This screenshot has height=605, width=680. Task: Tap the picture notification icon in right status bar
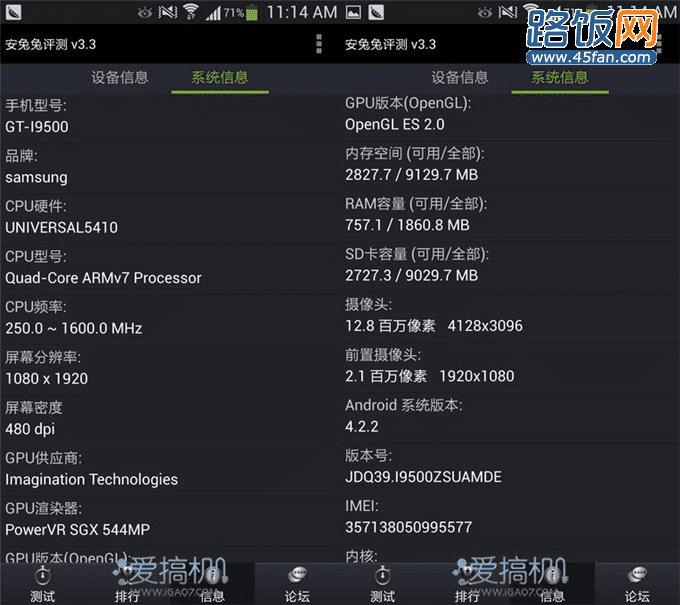(x=353, y=13)
